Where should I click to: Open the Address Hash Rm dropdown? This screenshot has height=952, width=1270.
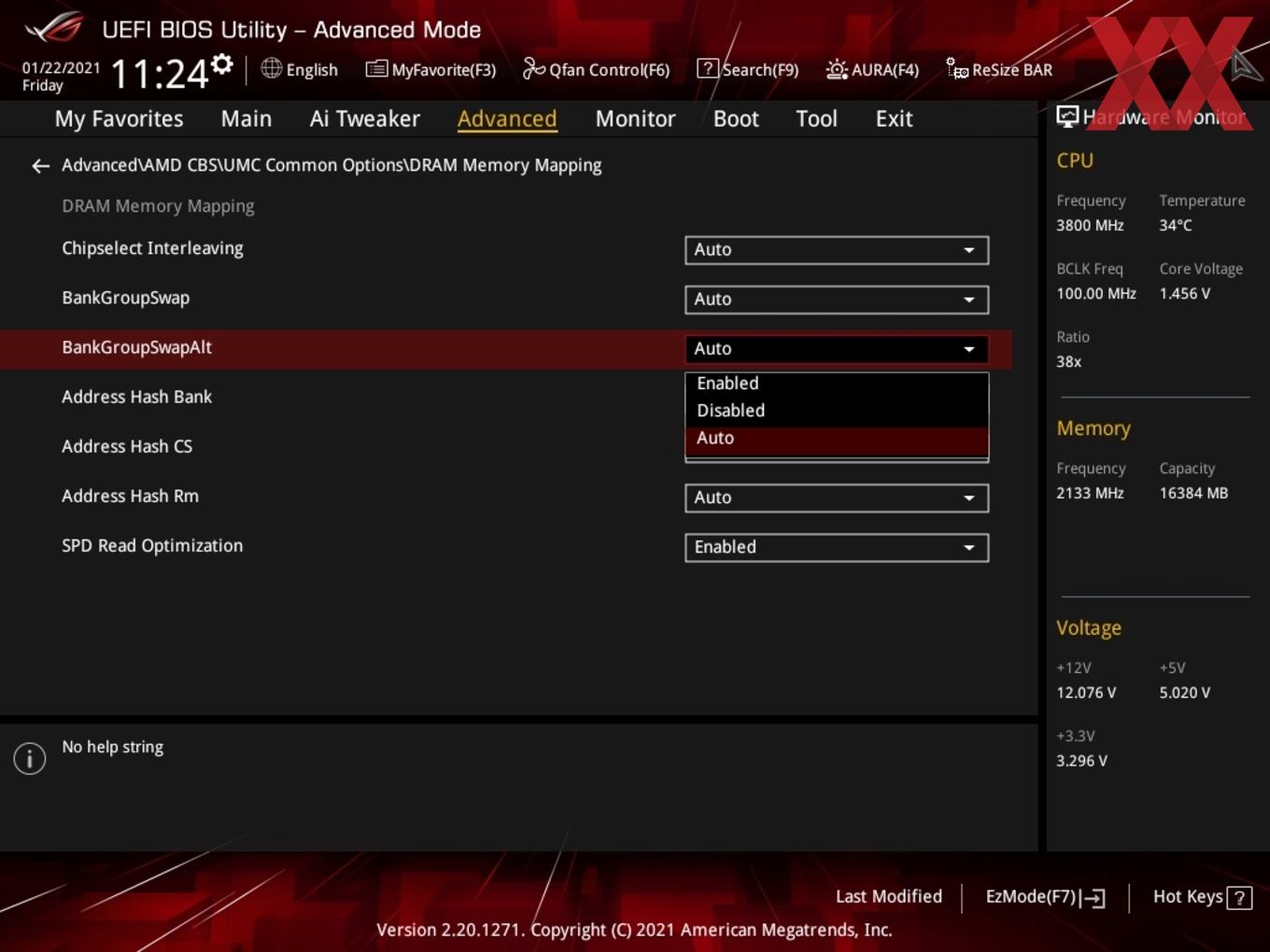(837, 497)
